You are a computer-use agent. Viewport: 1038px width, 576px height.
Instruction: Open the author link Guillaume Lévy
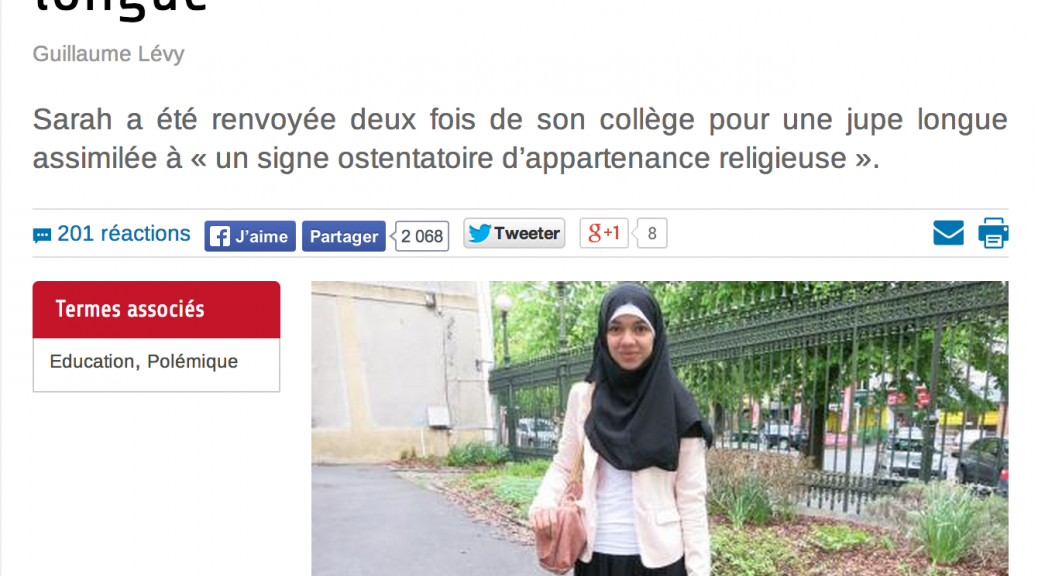[x=109, y=54]
